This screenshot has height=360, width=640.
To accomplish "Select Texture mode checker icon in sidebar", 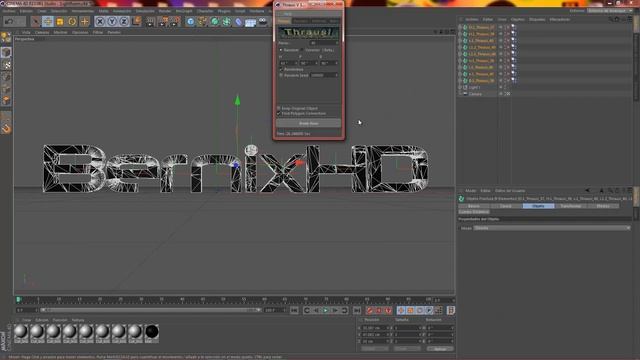I will [x=6, y=64].
